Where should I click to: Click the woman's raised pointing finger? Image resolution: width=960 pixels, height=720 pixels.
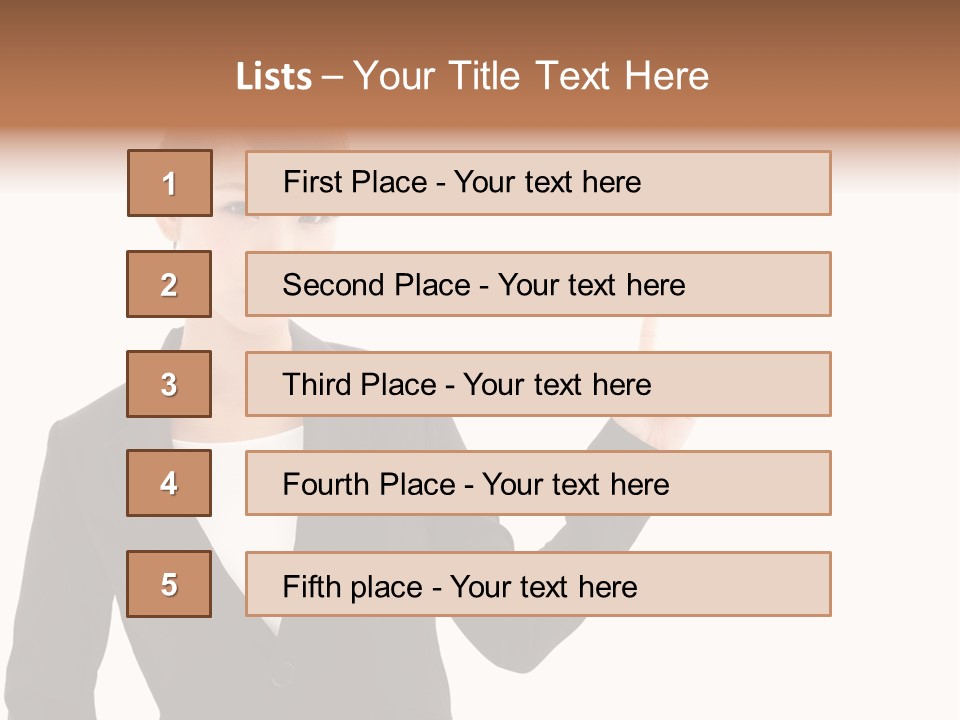(x=649, y=334)
